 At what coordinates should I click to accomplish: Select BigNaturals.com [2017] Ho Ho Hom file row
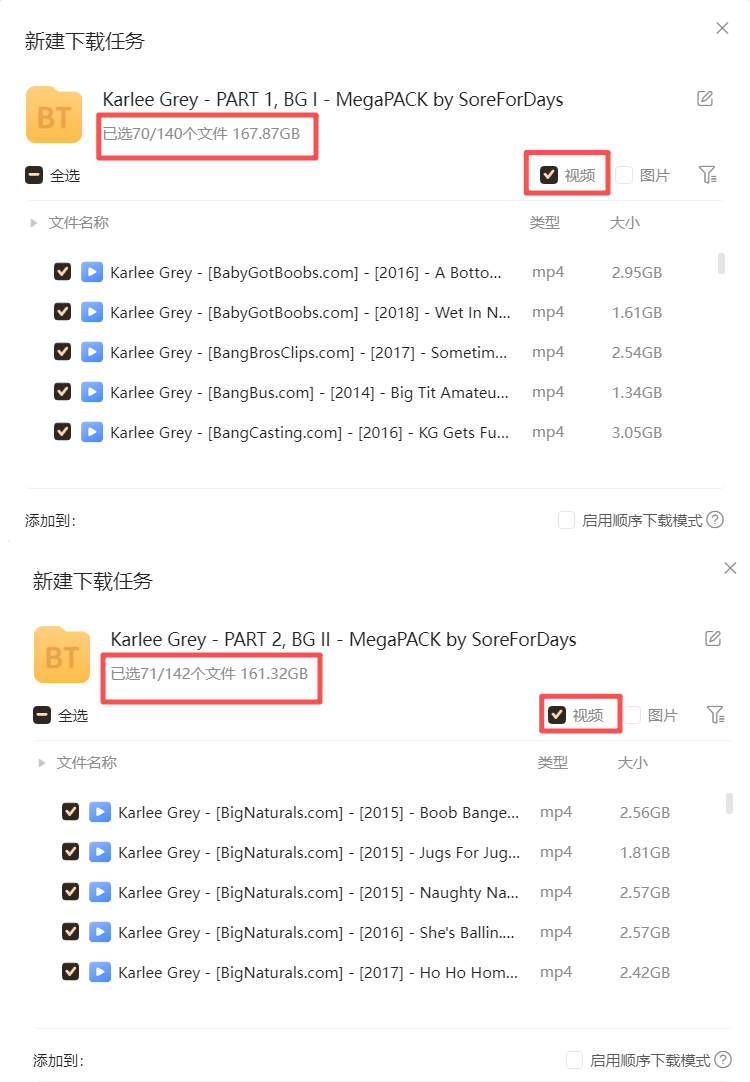(366, 972)
